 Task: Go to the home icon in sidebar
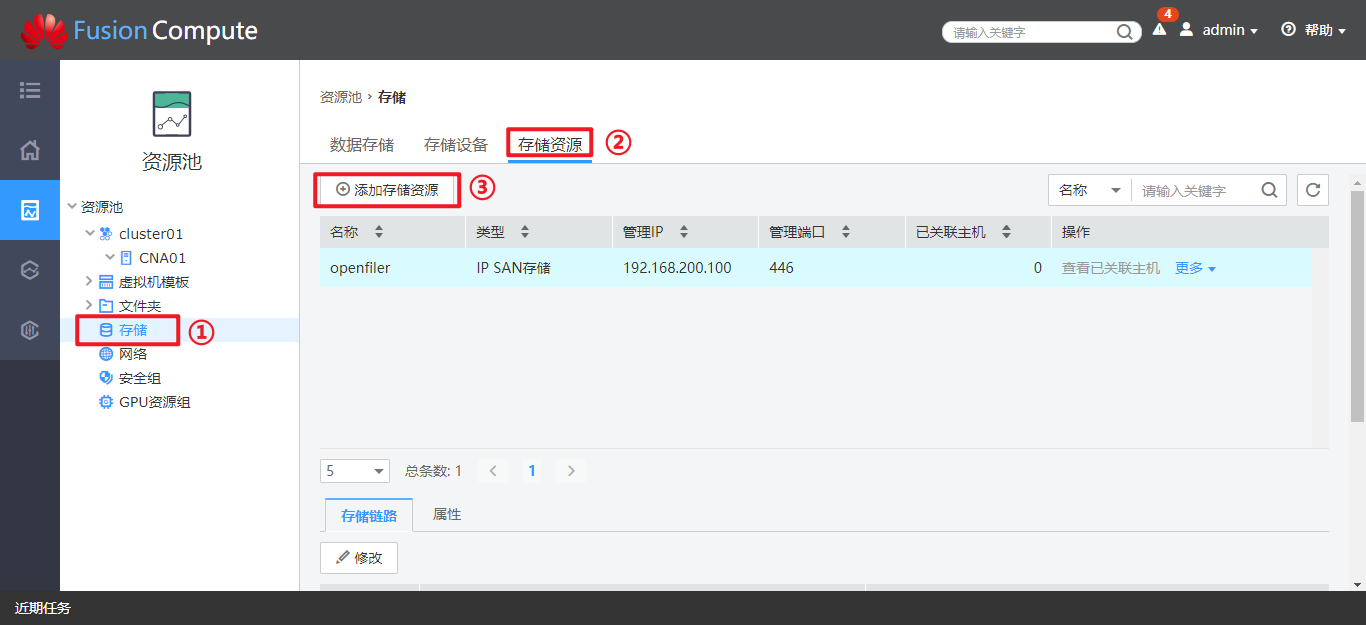point(30,151)
